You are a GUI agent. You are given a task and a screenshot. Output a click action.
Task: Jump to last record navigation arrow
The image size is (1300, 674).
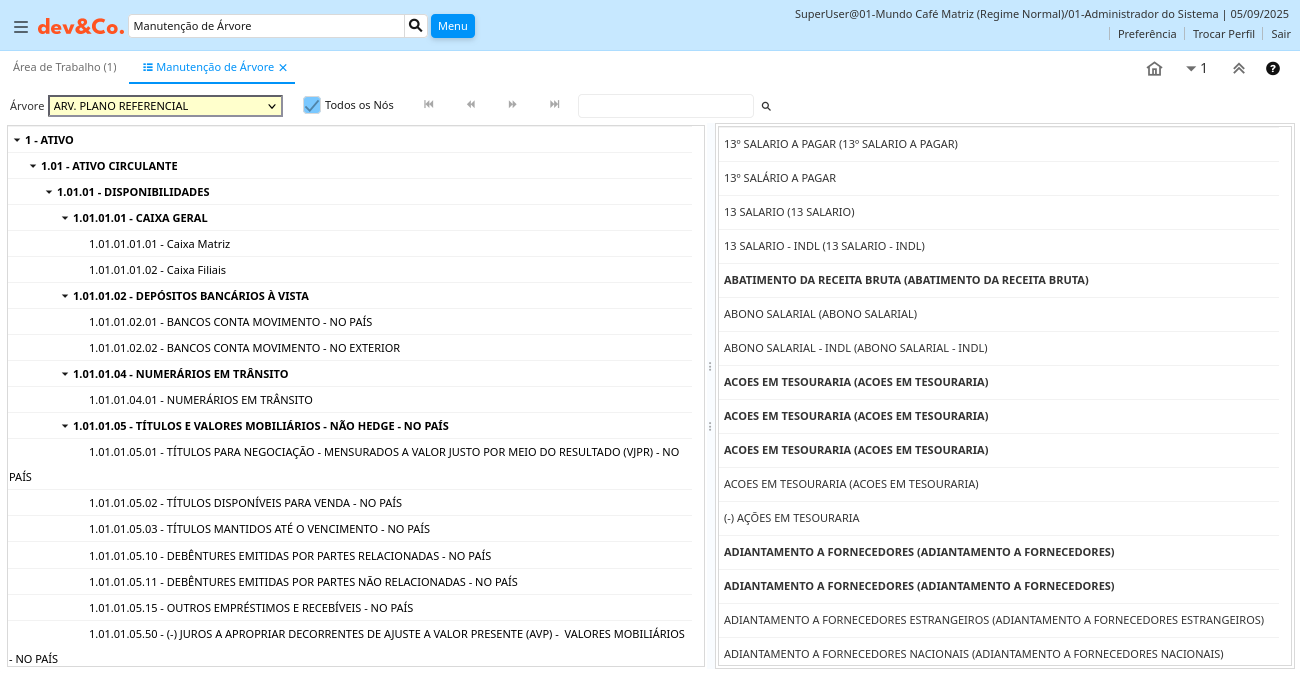(555, 105)
